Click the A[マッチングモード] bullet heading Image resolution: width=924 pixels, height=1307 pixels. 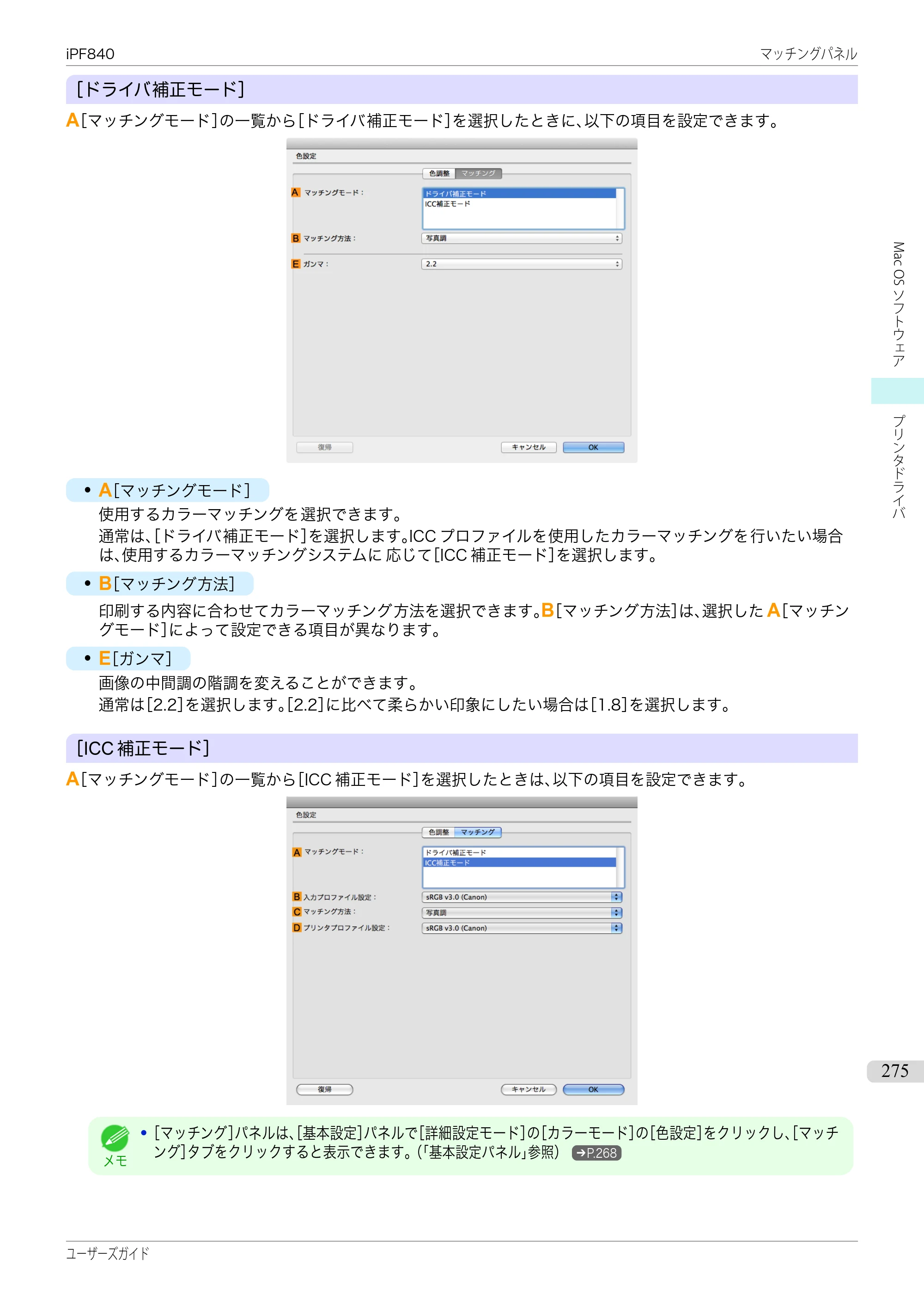coord(174,490)
